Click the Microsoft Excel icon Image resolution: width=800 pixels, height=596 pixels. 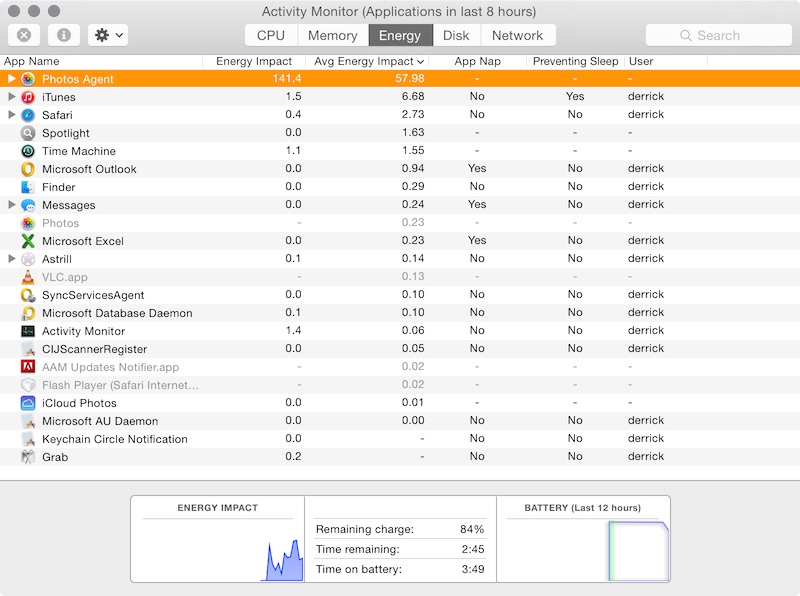pyautogui.click(x=28, y=241)
